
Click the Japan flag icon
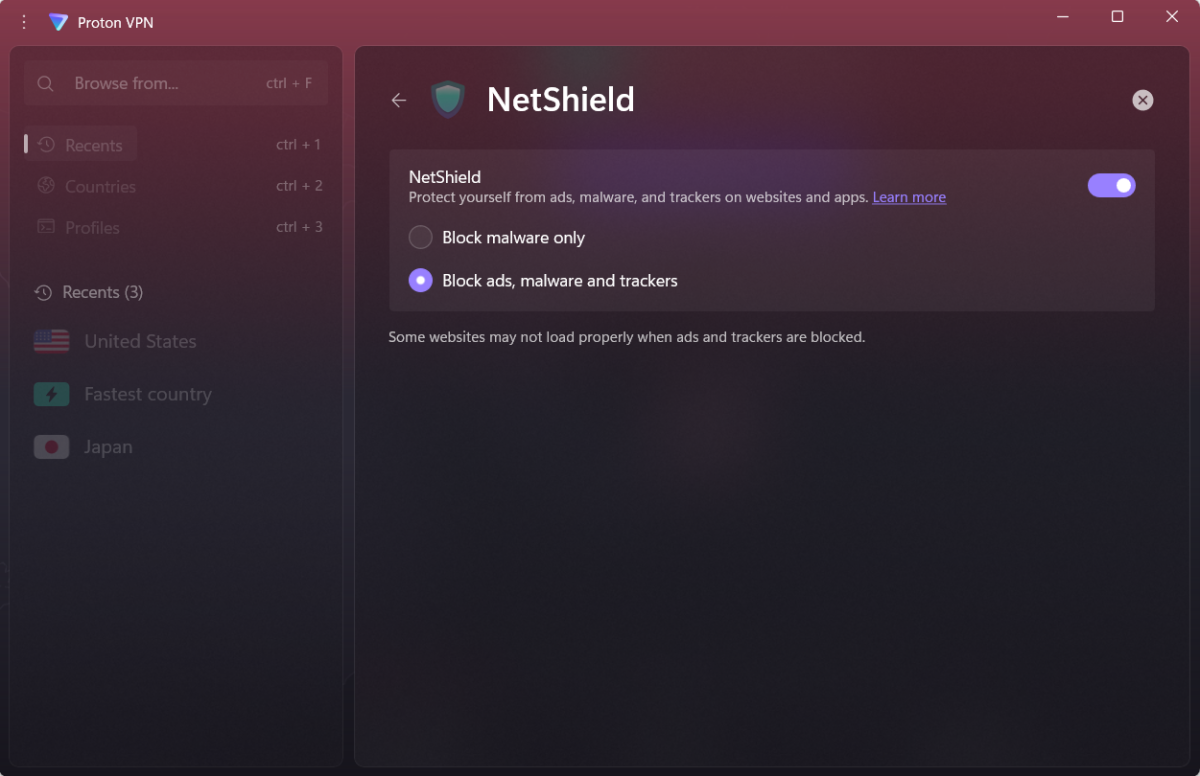point(52,447)
